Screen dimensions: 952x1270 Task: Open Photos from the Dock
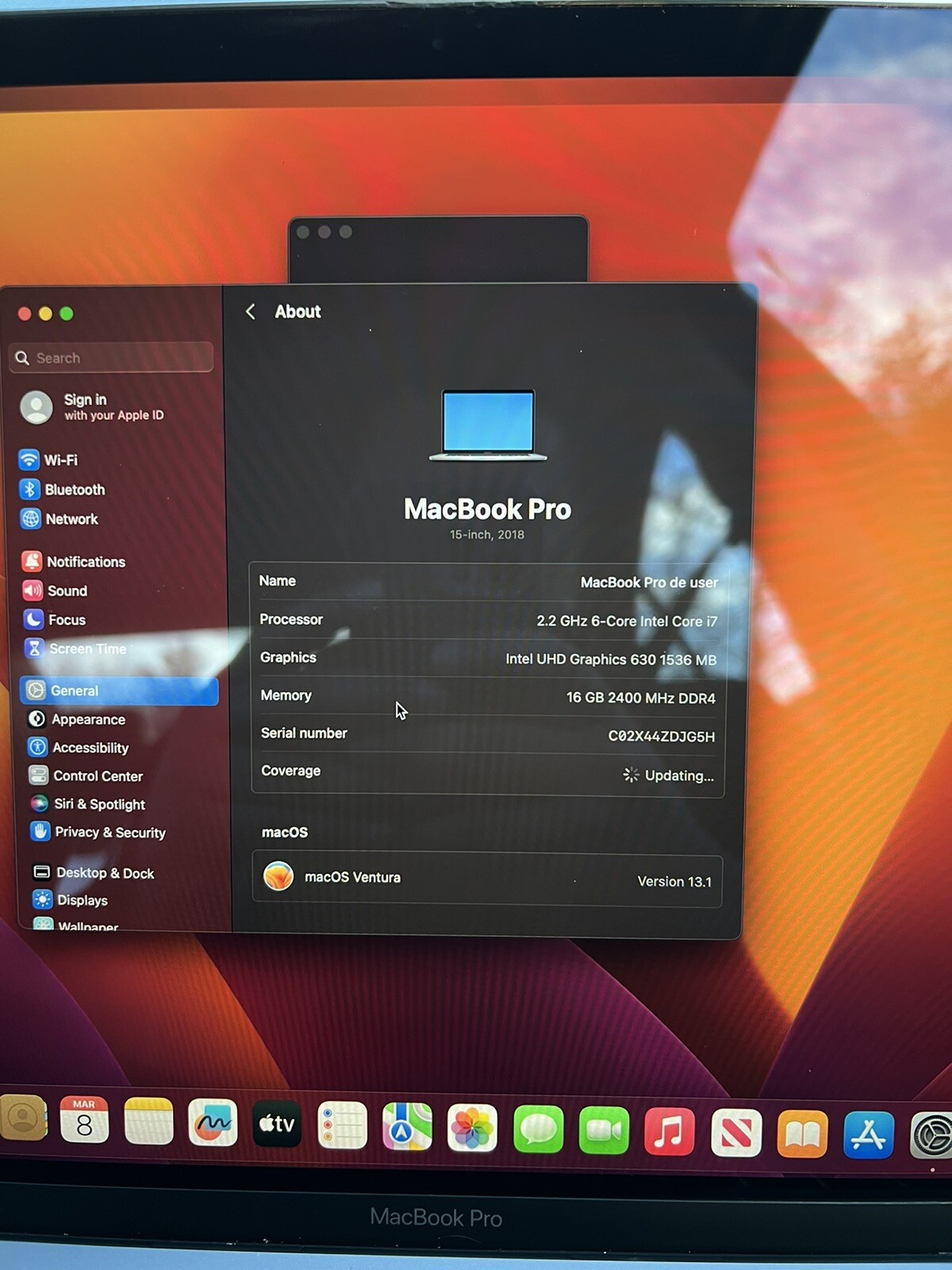click(x=472, y=1128)
